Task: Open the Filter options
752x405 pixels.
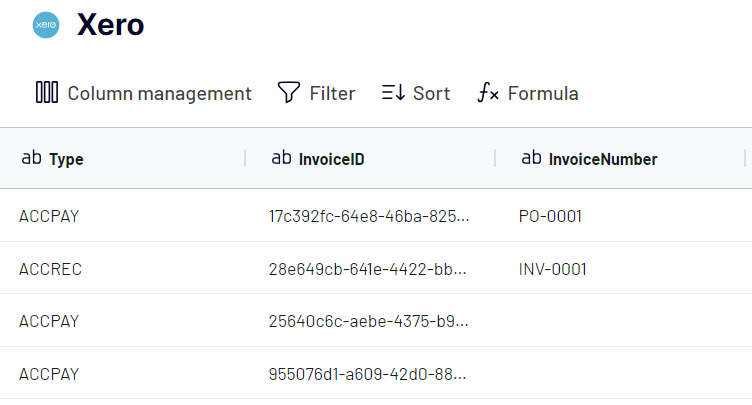Action: 317,93
